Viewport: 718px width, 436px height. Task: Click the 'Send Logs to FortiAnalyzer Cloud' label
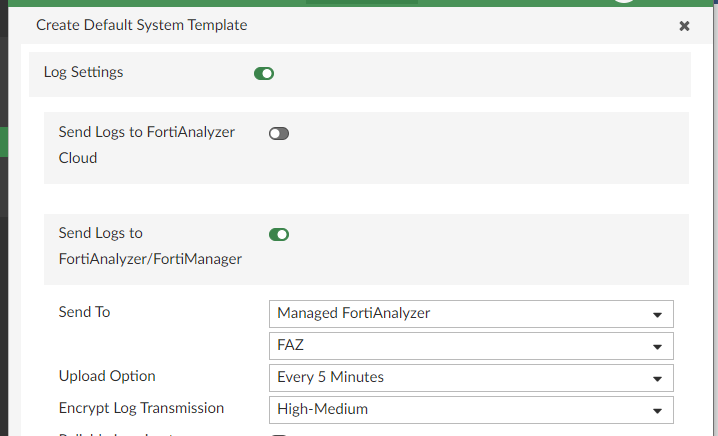(147, 145)
